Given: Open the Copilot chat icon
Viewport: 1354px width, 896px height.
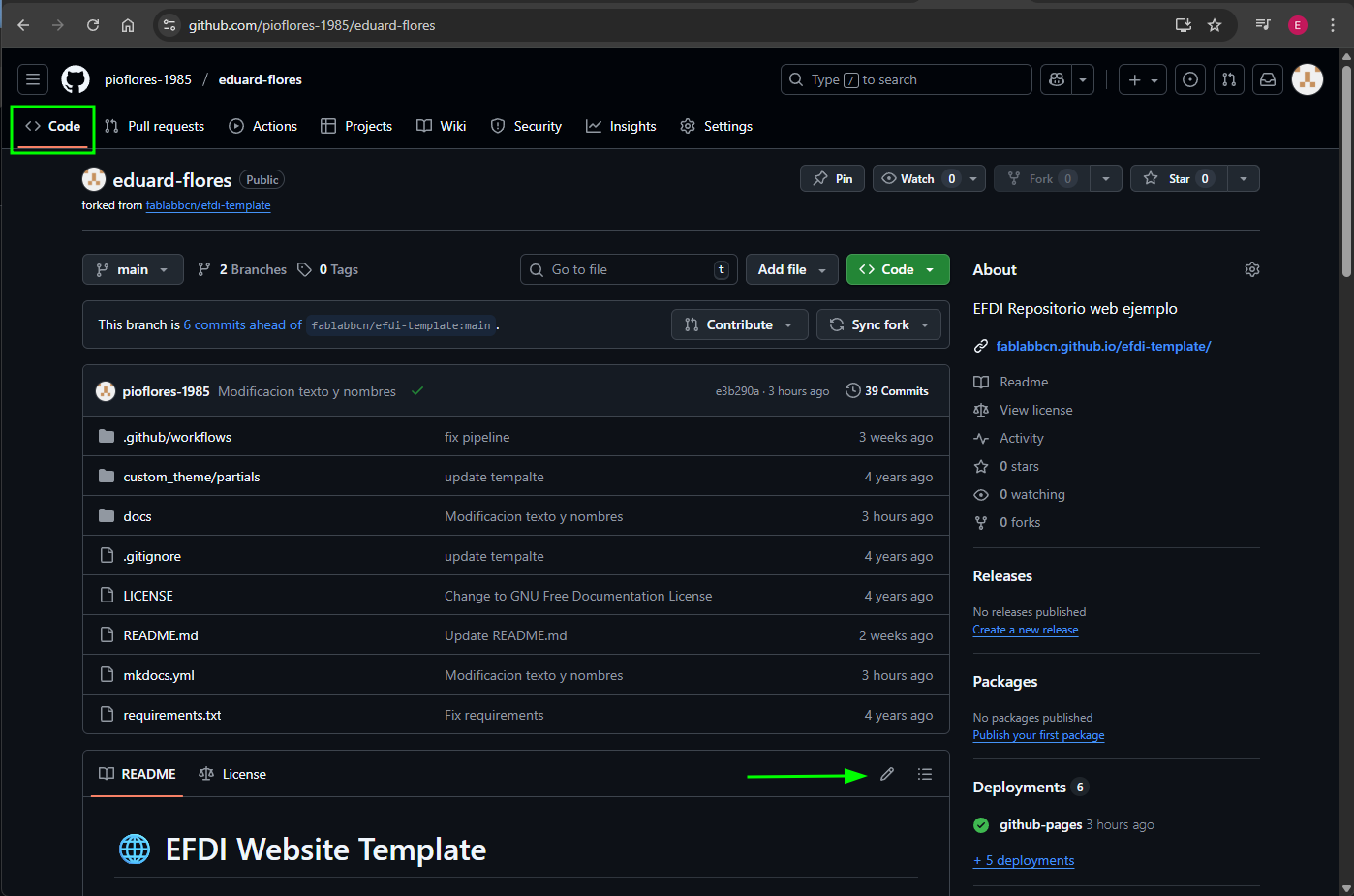Looking at the screenshot, I should (1057, 79).
